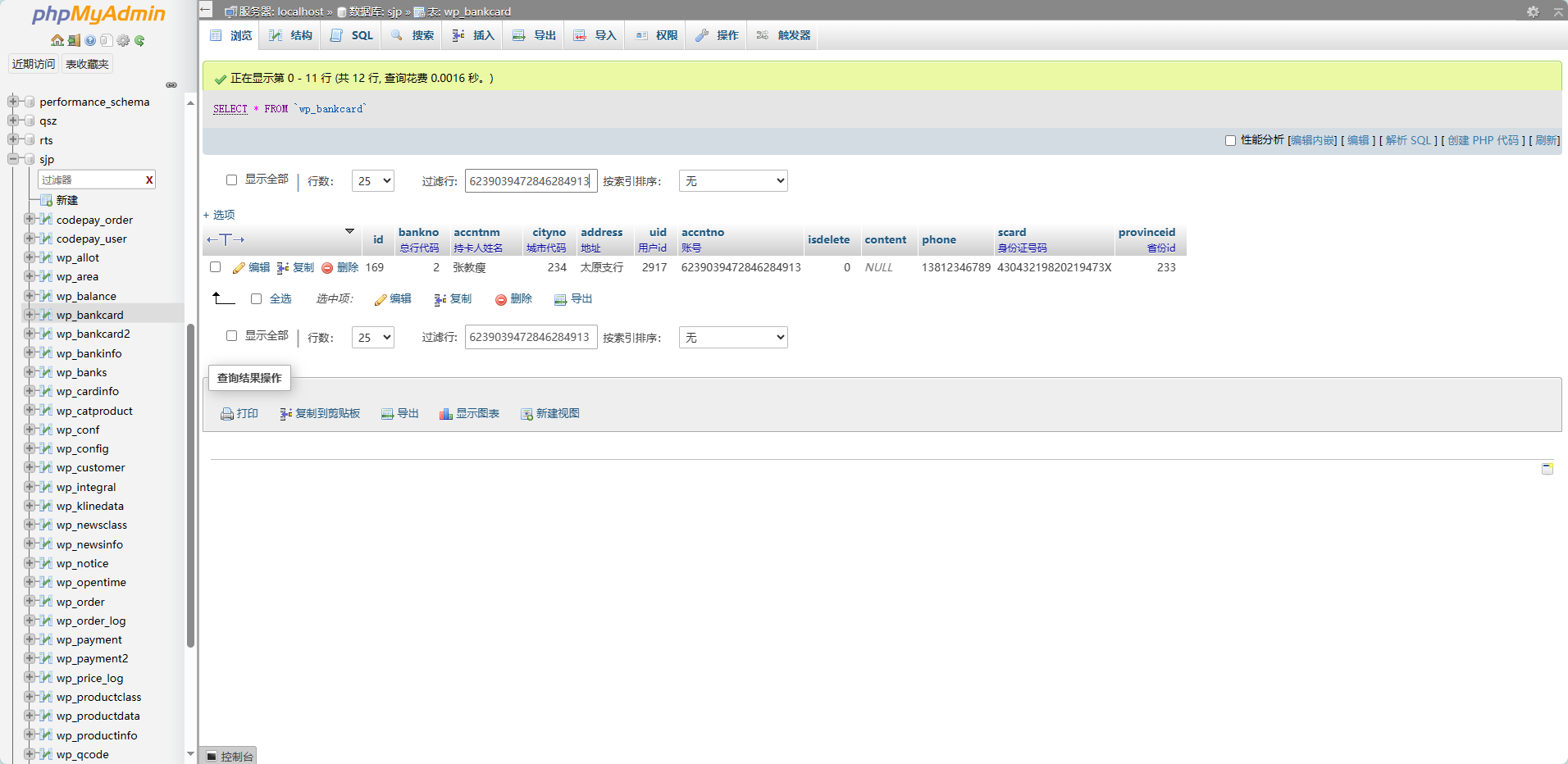Click the print icon in query results operations

(227, 414)
